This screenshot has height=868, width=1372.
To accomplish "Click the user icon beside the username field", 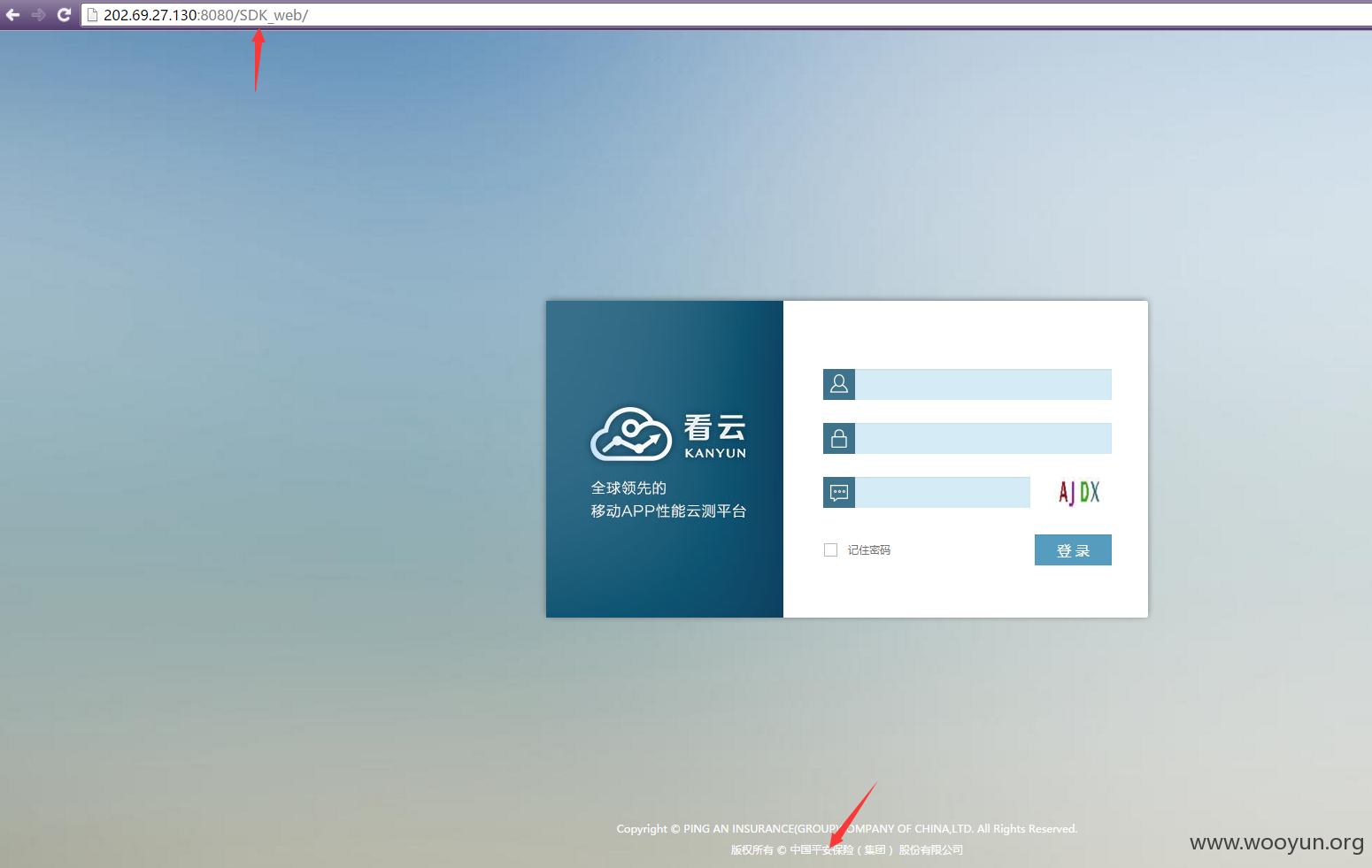I will pyautogui.click(x=839, y=384).
